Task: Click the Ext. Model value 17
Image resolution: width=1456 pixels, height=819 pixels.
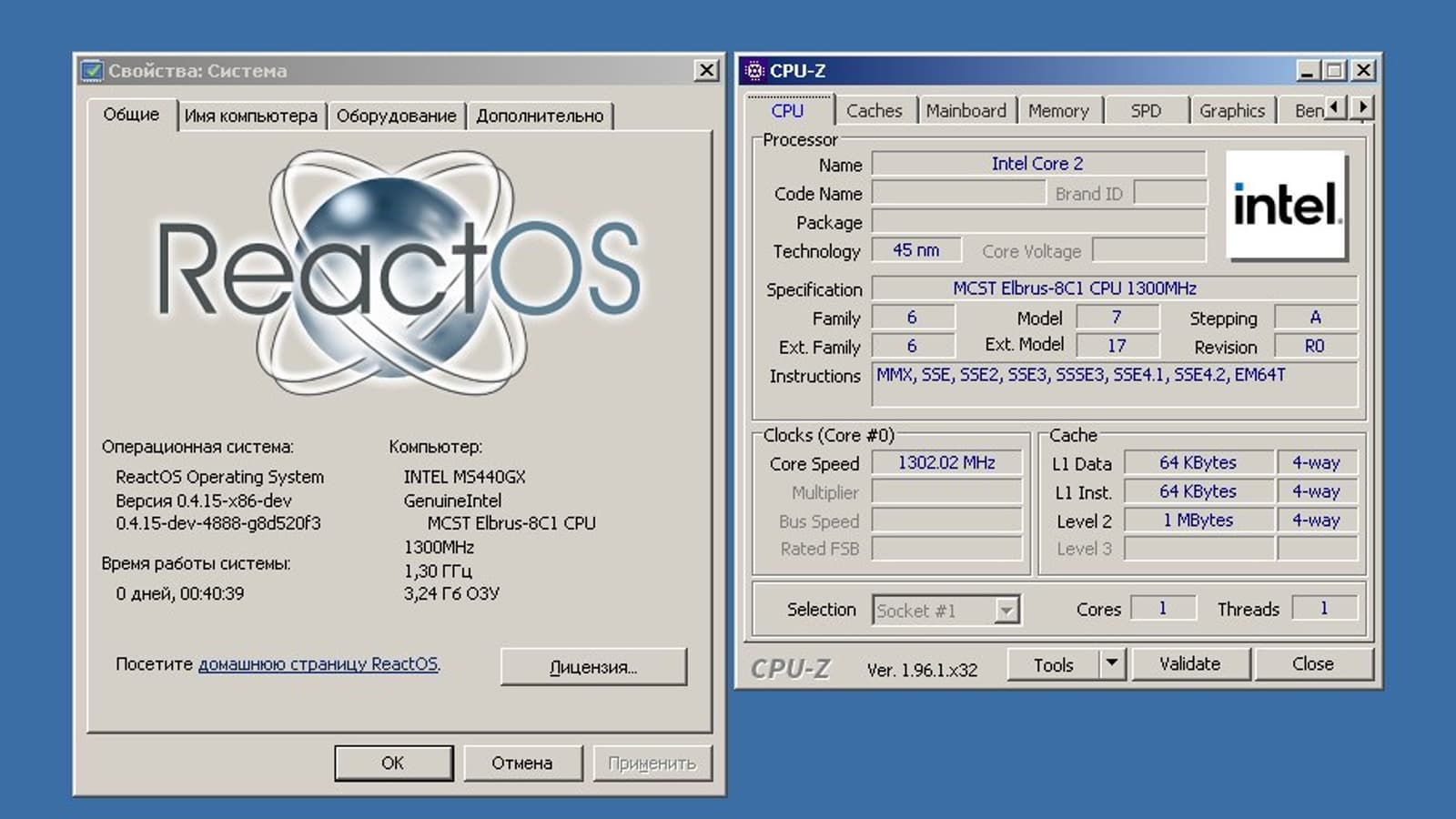Action: [x=1117, y=346]
